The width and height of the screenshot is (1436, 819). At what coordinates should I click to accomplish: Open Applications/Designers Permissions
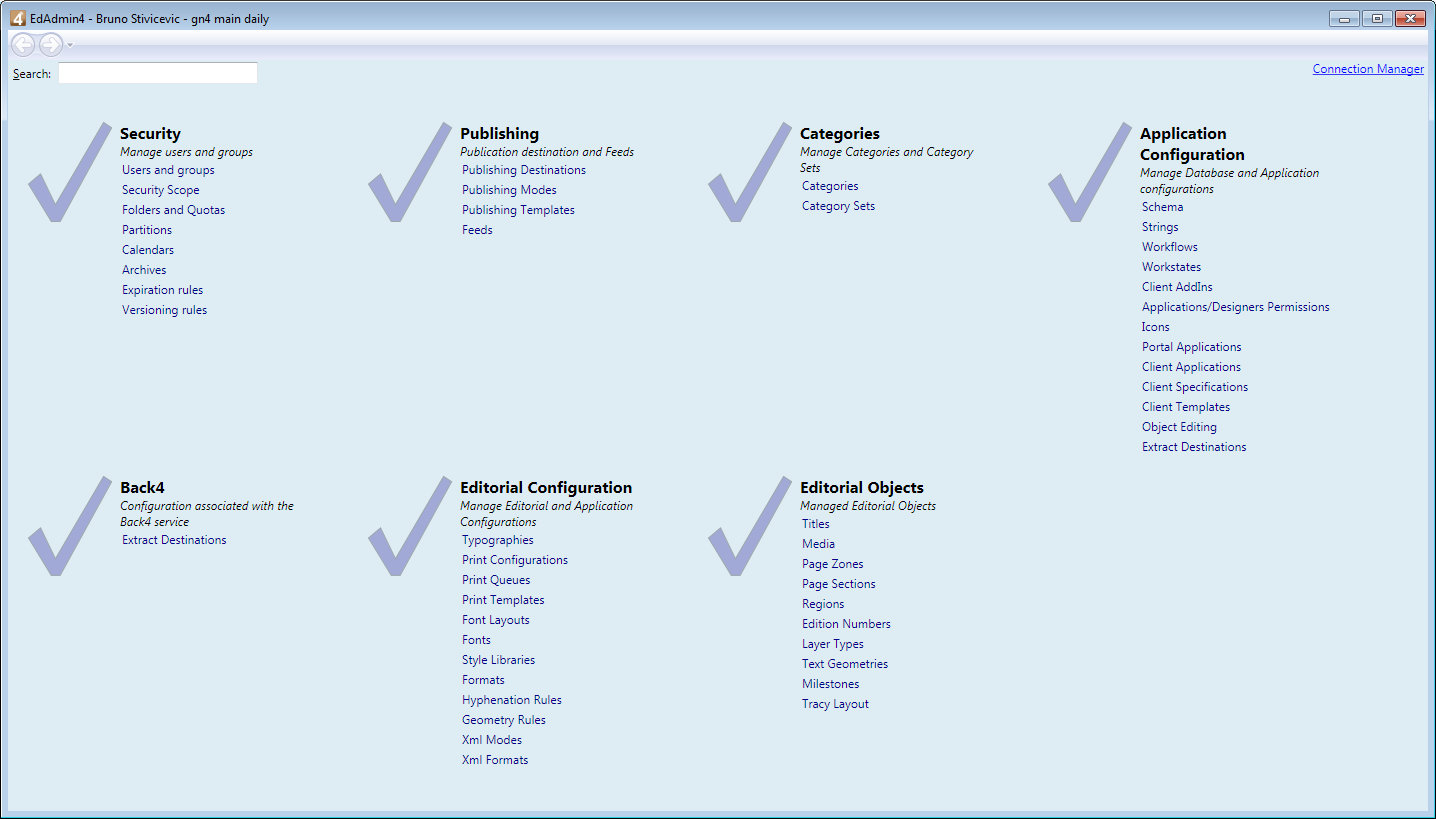[x=1236, y=307]
